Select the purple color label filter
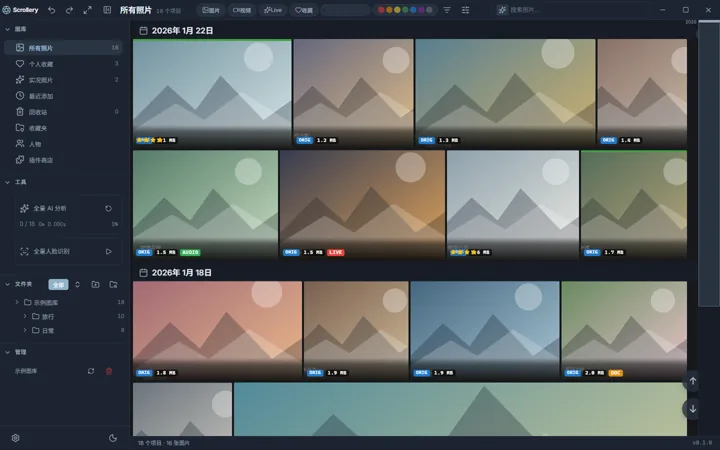The height and width of the screenshot is (450, 720). 421,10
